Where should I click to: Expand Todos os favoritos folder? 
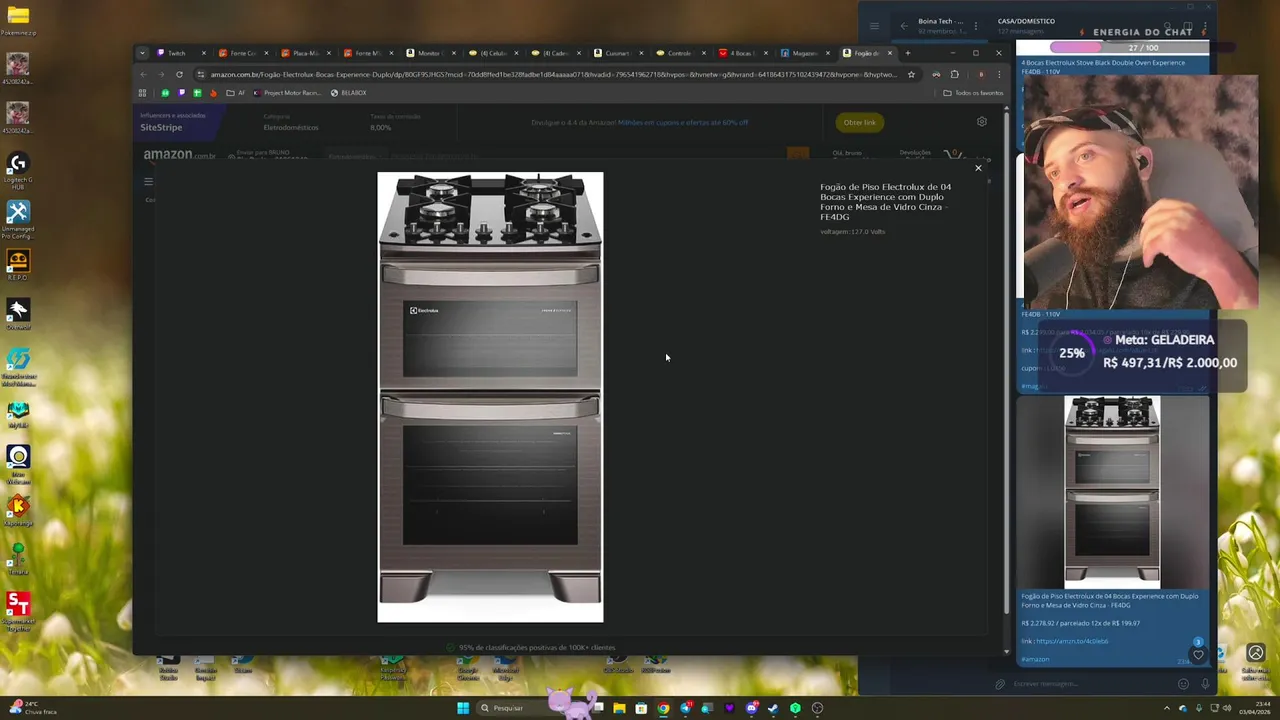973,93
